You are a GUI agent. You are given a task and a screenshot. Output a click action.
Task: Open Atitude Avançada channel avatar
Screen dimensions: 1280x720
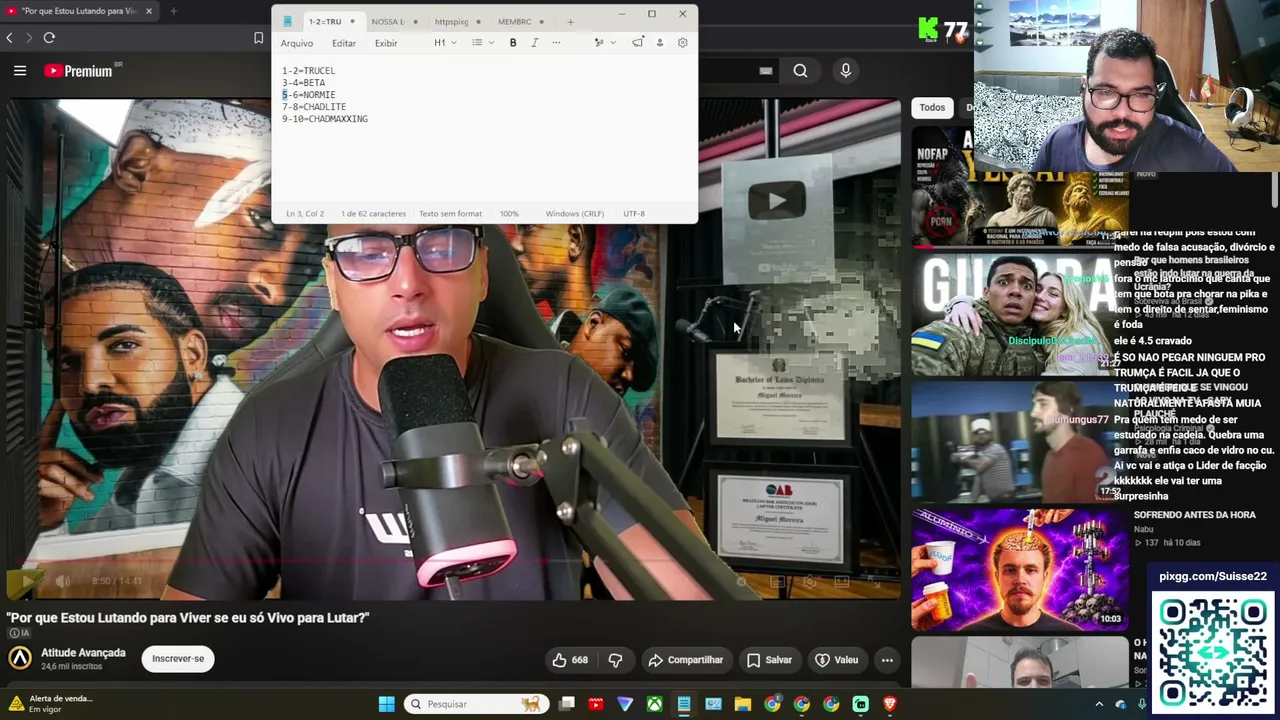click(20, 658)
